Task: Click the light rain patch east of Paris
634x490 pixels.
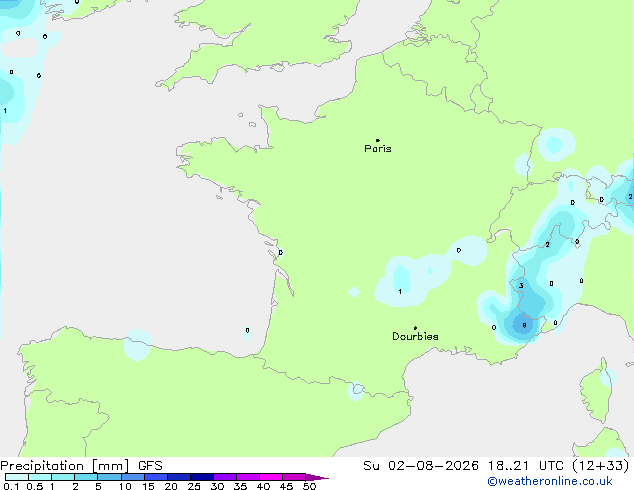Action: tap(556, 144)
